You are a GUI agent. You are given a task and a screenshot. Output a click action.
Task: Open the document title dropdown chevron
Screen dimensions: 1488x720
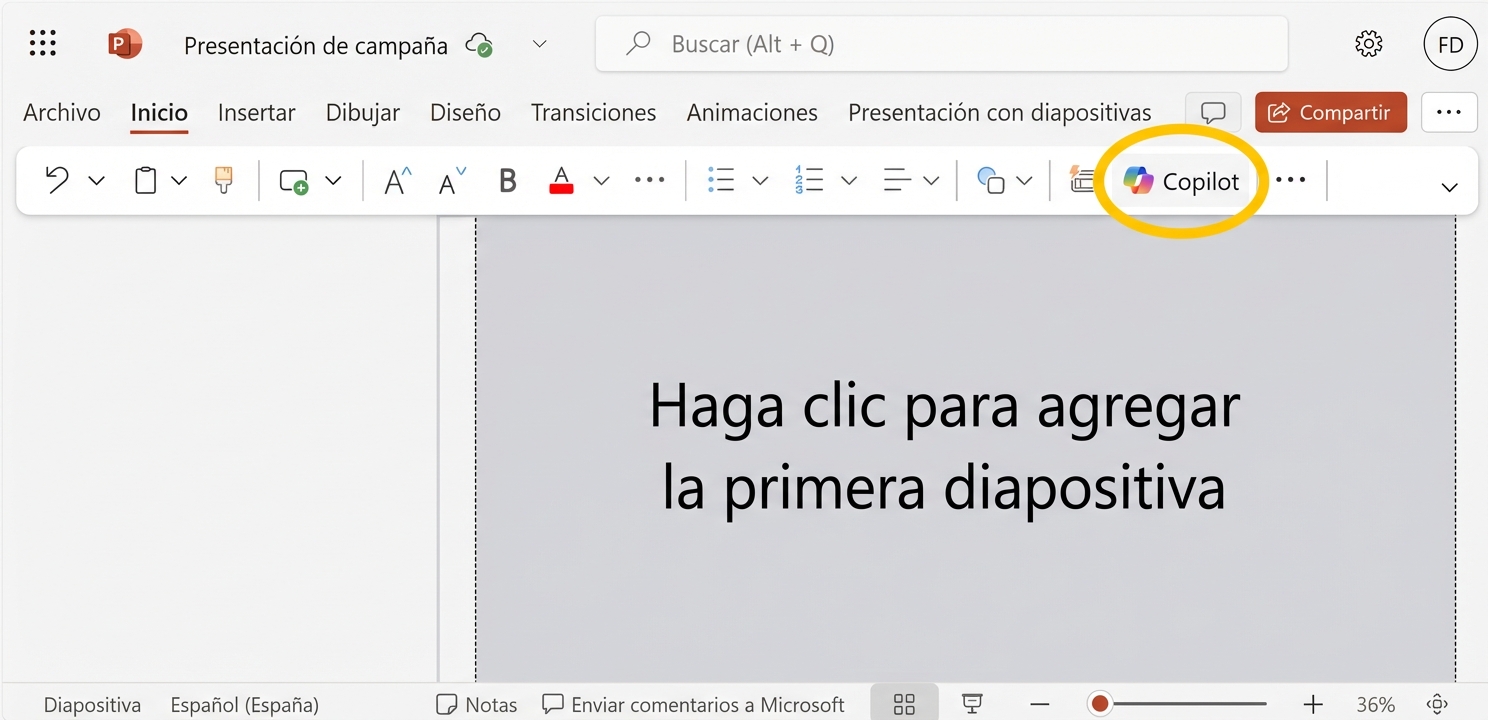(540, 44)
